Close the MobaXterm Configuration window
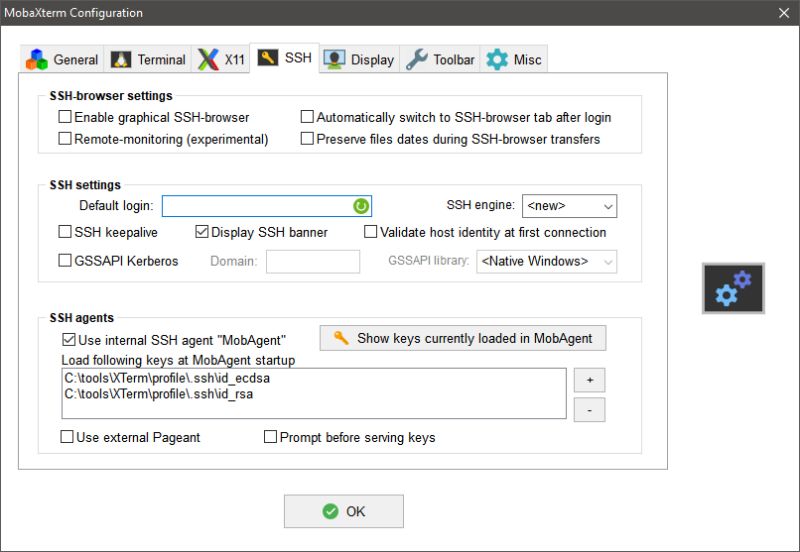The height and width of the screenshot is (552, 800). coord(784,13)
